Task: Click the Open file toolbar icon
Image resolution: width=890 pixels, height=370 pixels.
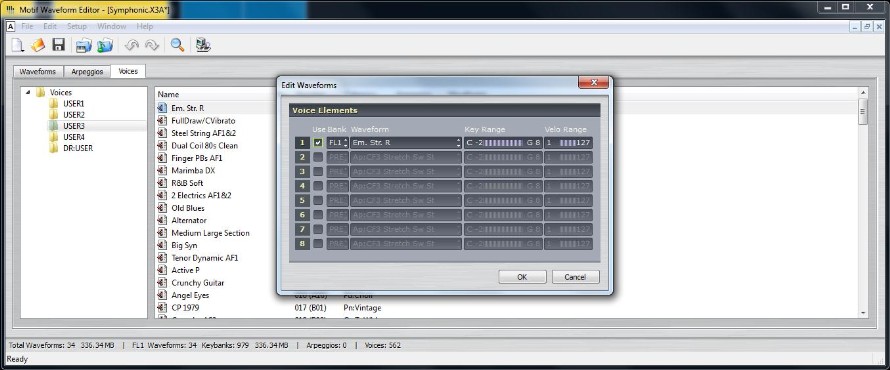Action: (38, 45)
